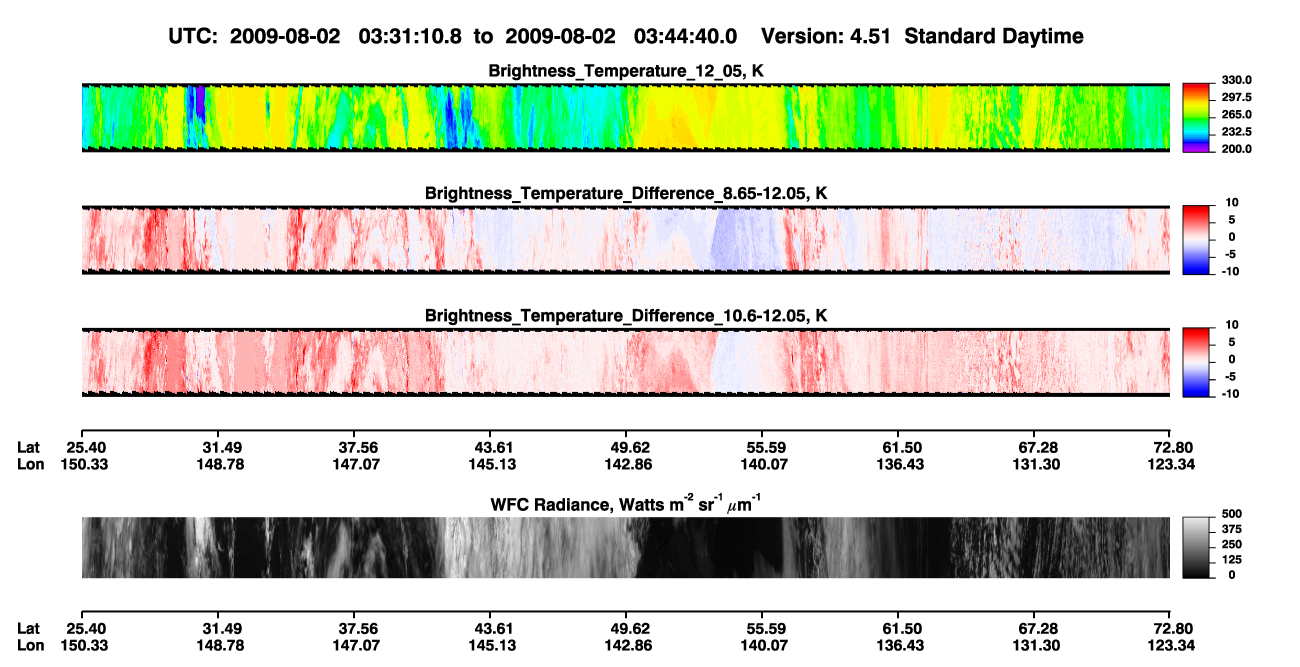Click the 330.0 colorbar maximum label
This screenshot has height=667, width=1300.
1237,80
